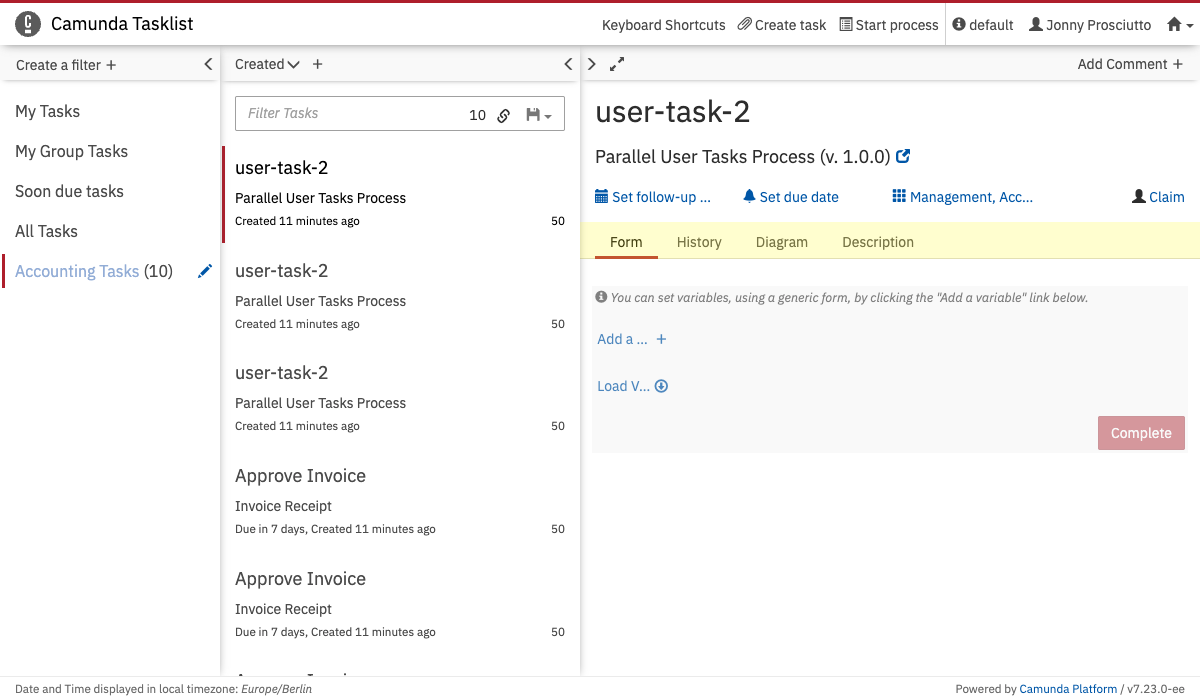
Task: Maximize the task view with the expand arrows icon
Action: (x=617, y=64)
